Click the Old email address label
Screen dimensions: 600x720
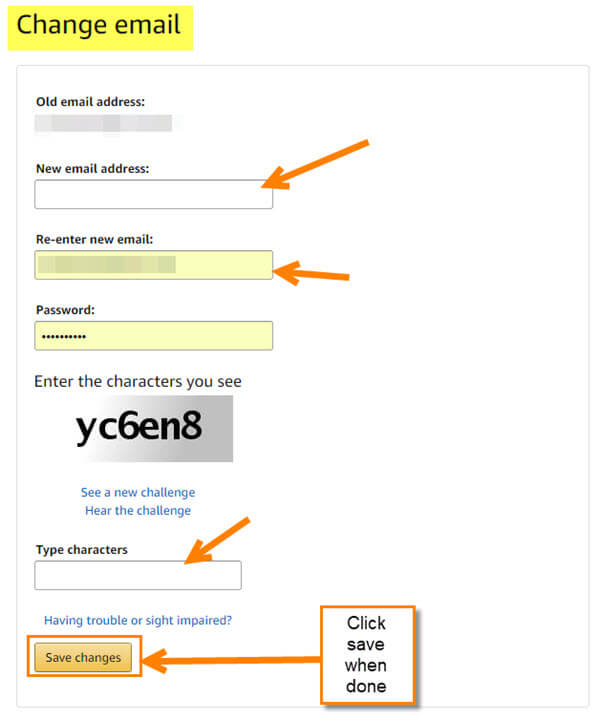click(90, 101)
